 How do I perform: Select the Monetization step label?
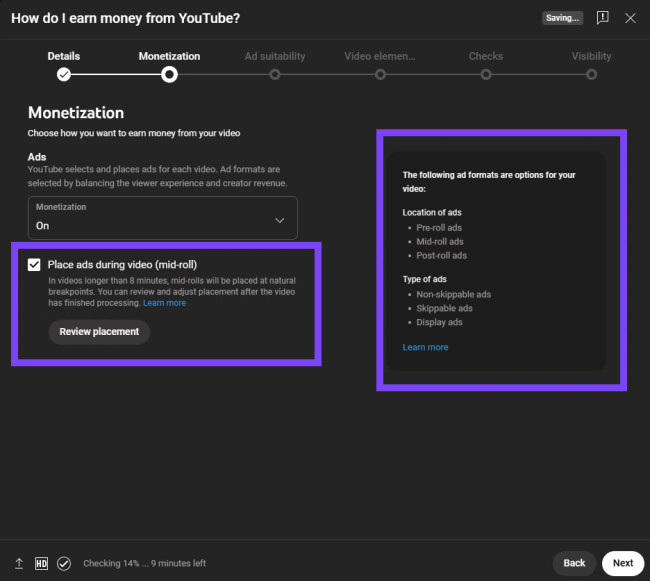pyautogui.click(x=169, y=56)
